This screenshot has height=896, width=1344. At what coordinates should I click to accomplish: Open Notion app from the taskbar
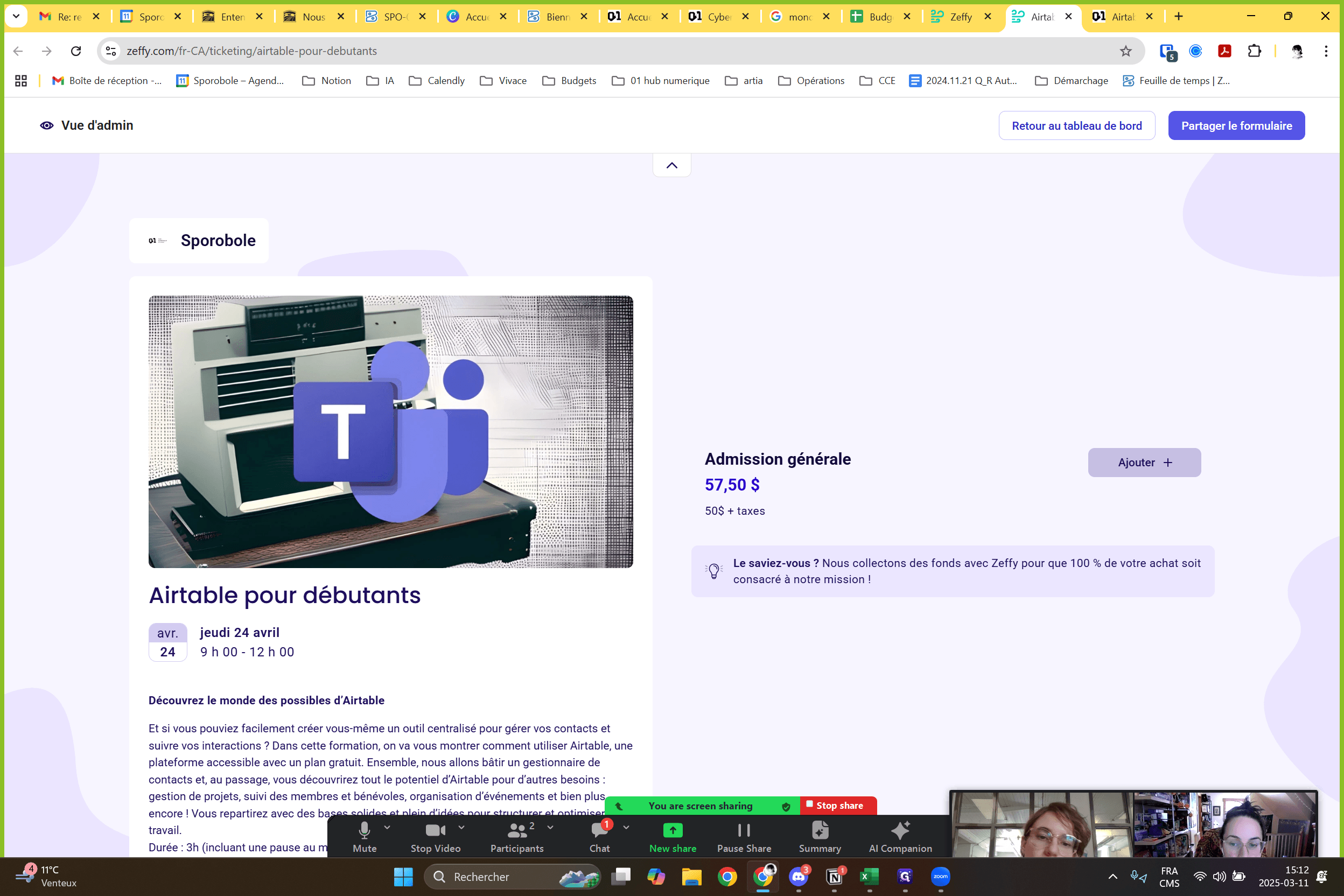click(x=834, y=876)
